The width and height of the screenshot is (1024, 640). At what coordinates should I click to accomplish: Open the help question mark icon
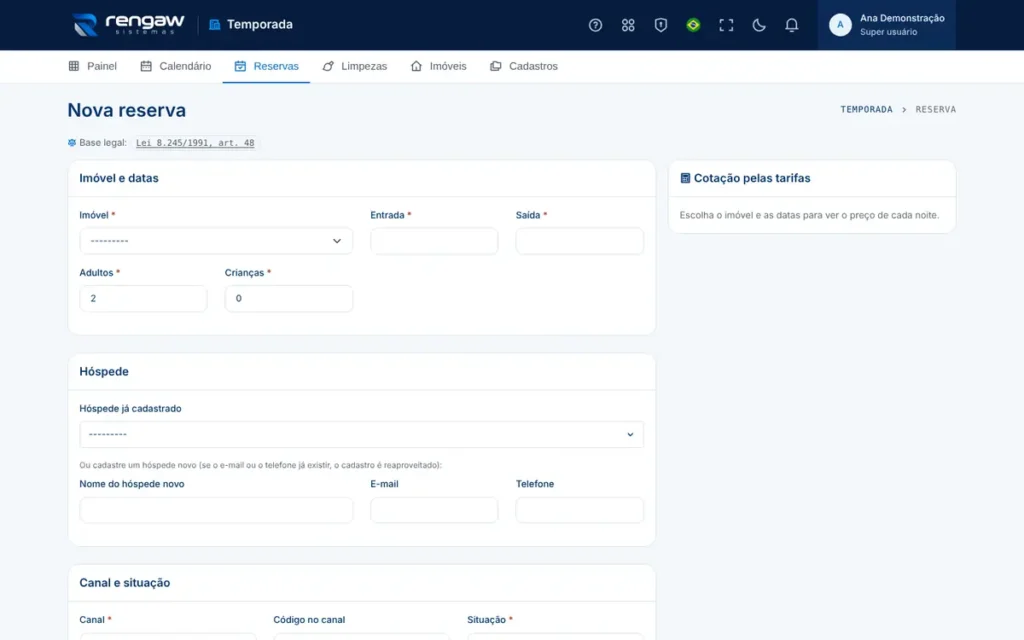(x=595, y=25)
